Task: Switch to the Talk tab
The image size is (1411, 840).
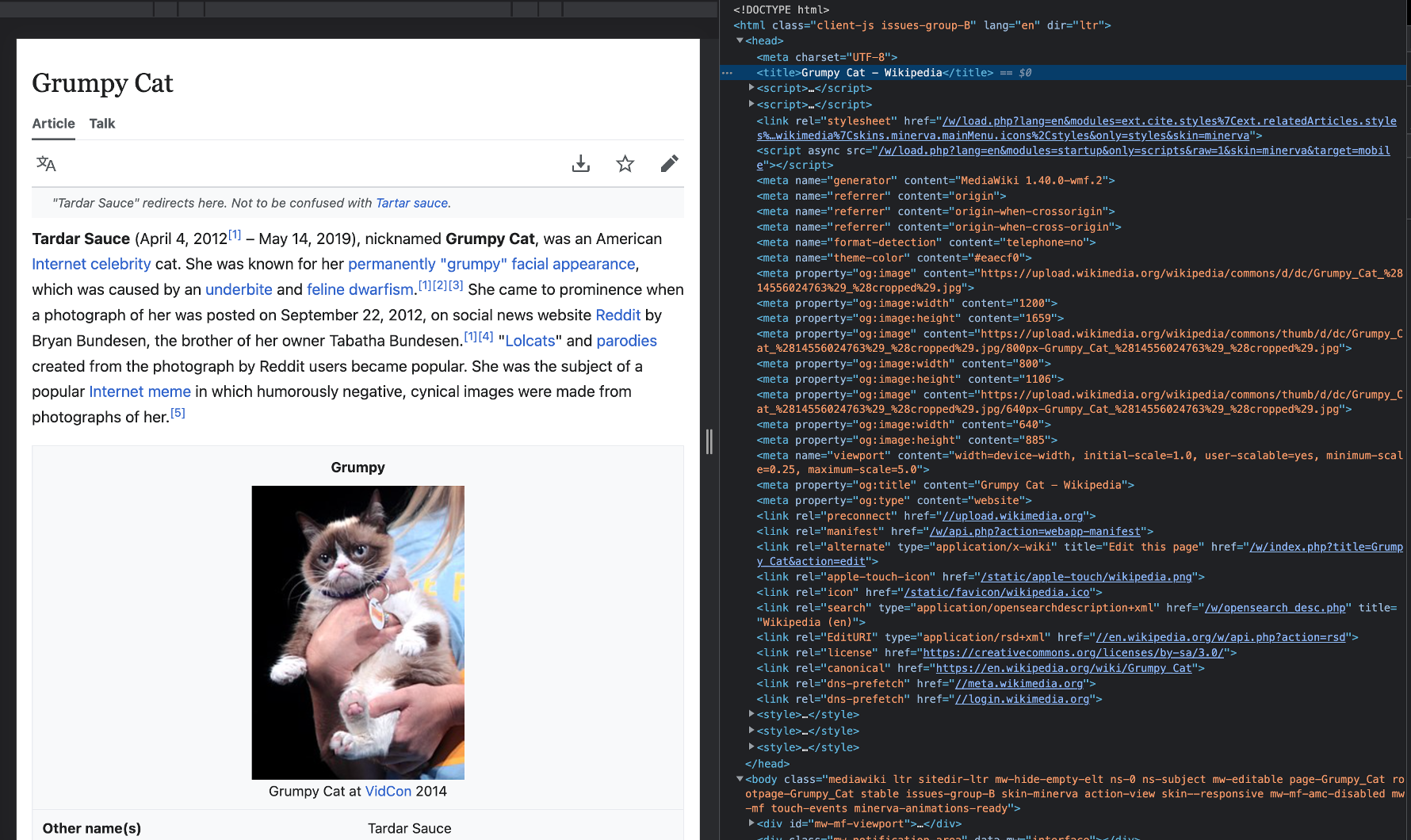Action: (x=102, y=124)
